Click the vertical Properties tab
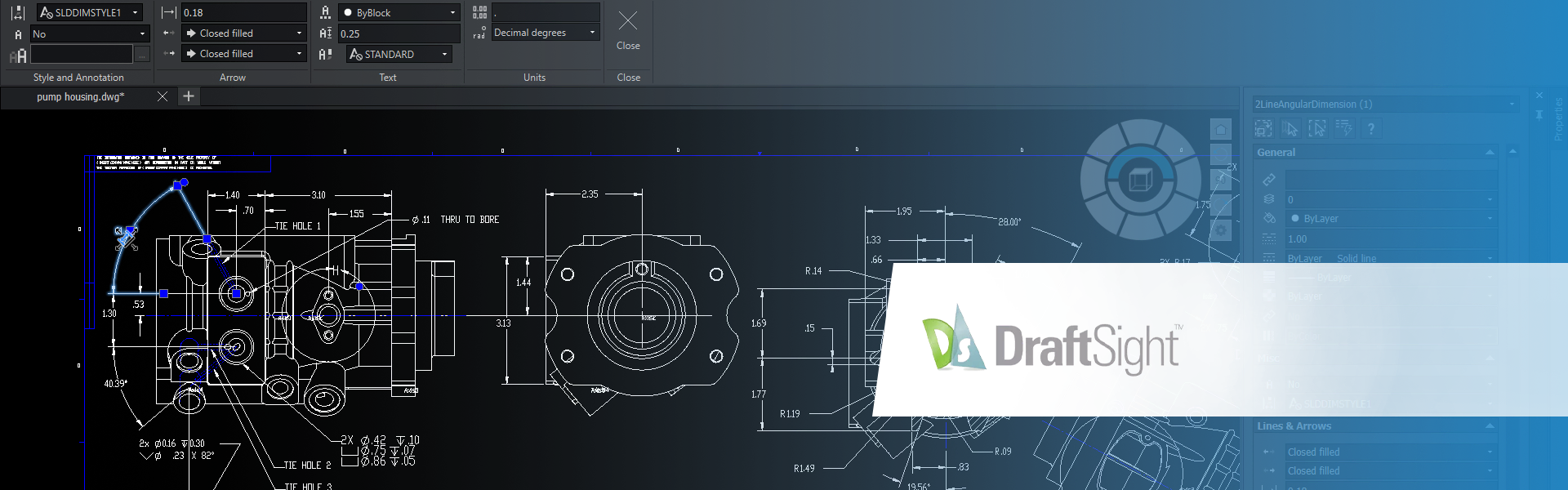 point(1558,118)
